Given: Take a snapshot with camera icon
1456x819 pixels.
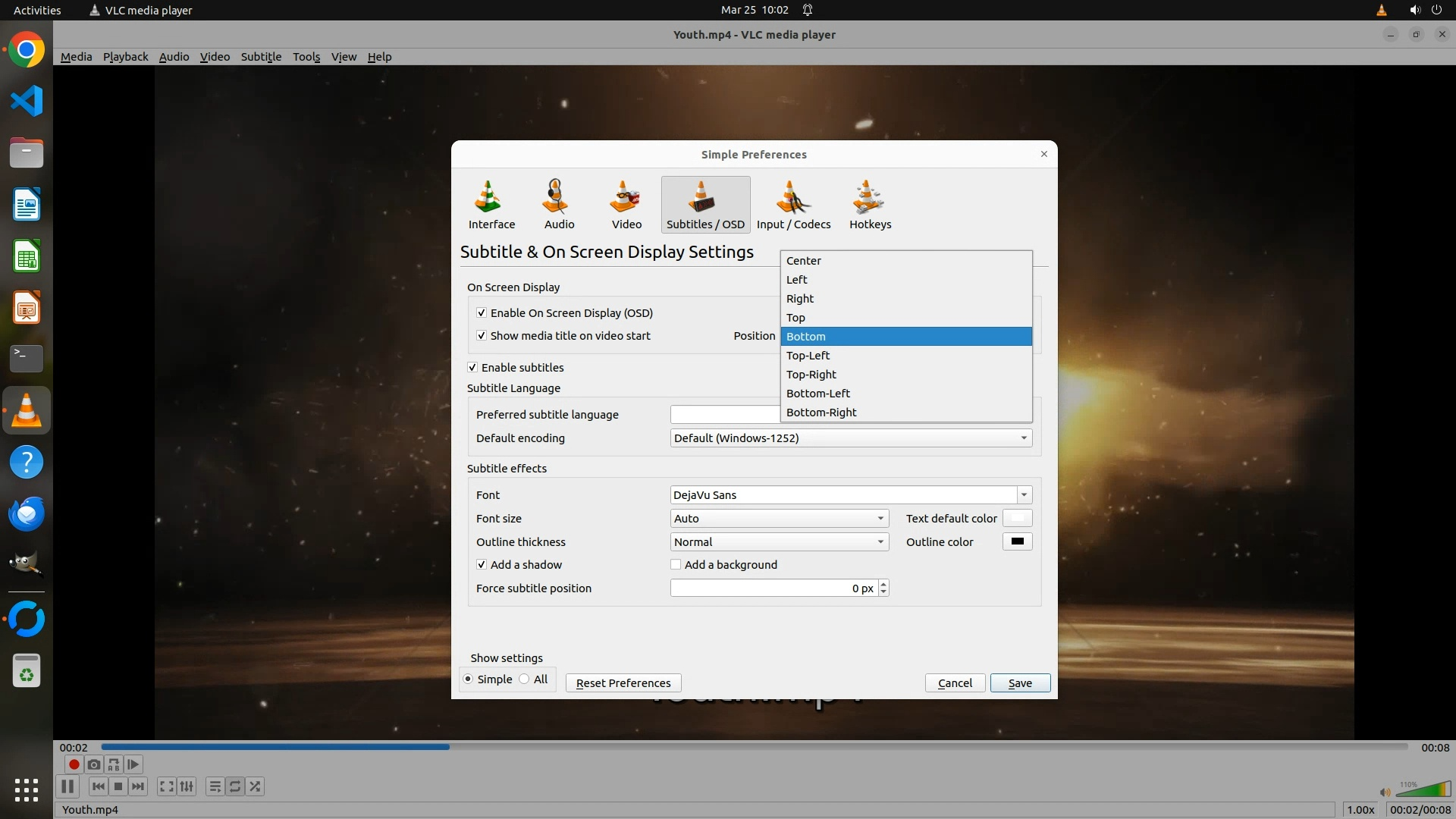Looking at the screenshot, I should [93, 764].
